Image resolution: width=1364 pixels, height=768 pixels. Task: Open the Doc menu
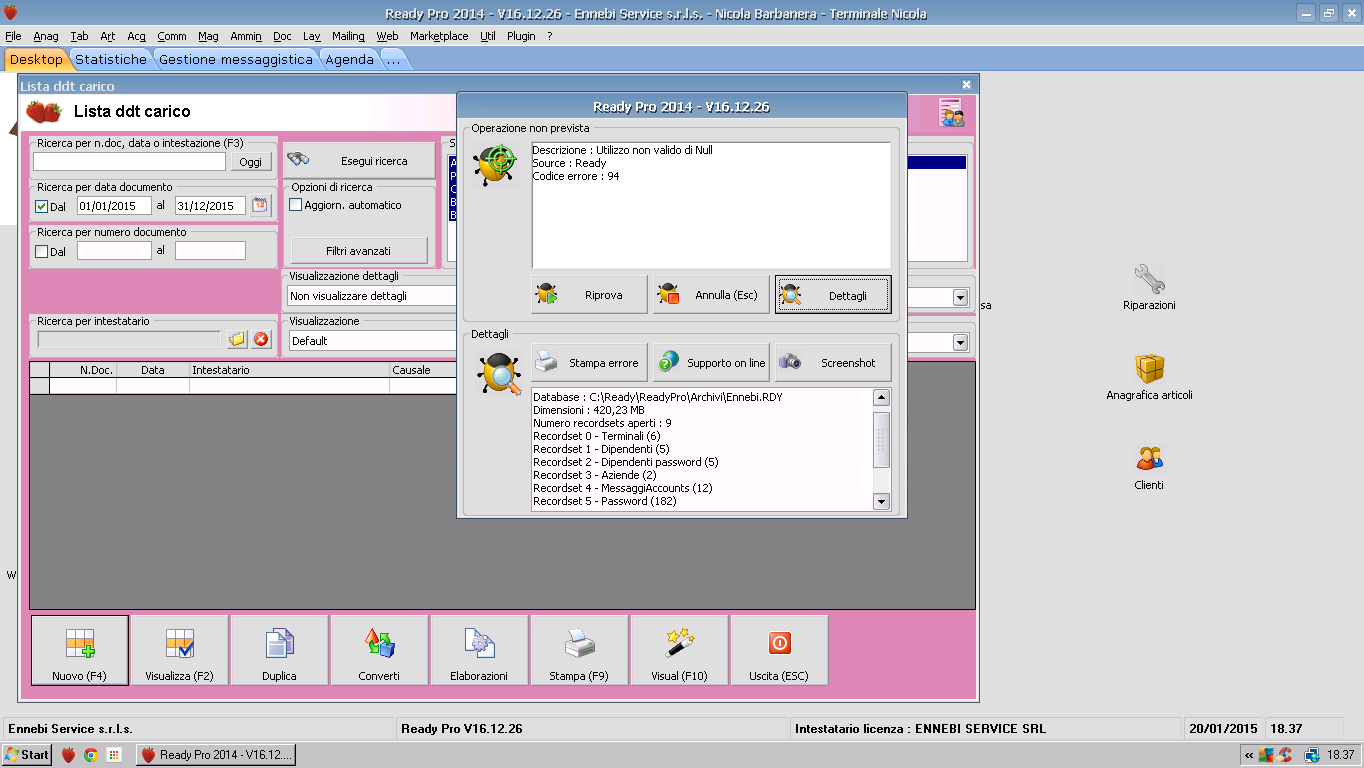click(x=282, y=36)
